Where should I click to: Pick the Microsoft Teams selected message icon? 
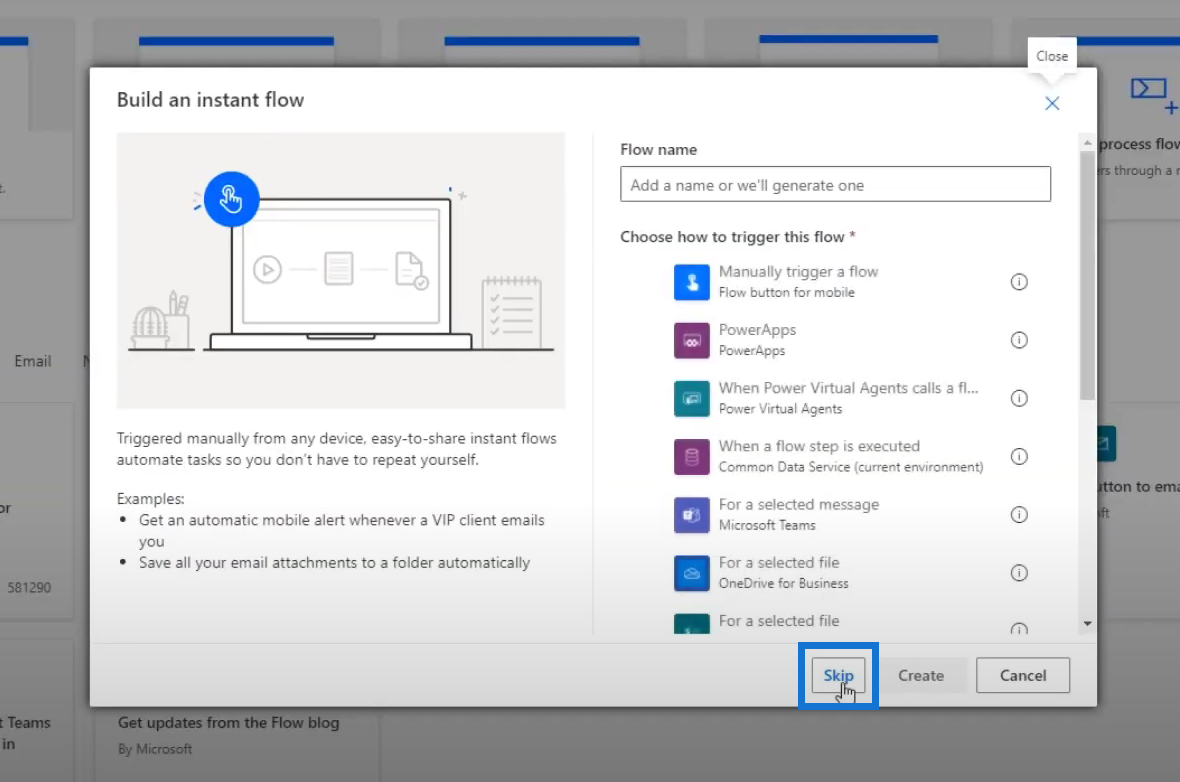(692, 515)
